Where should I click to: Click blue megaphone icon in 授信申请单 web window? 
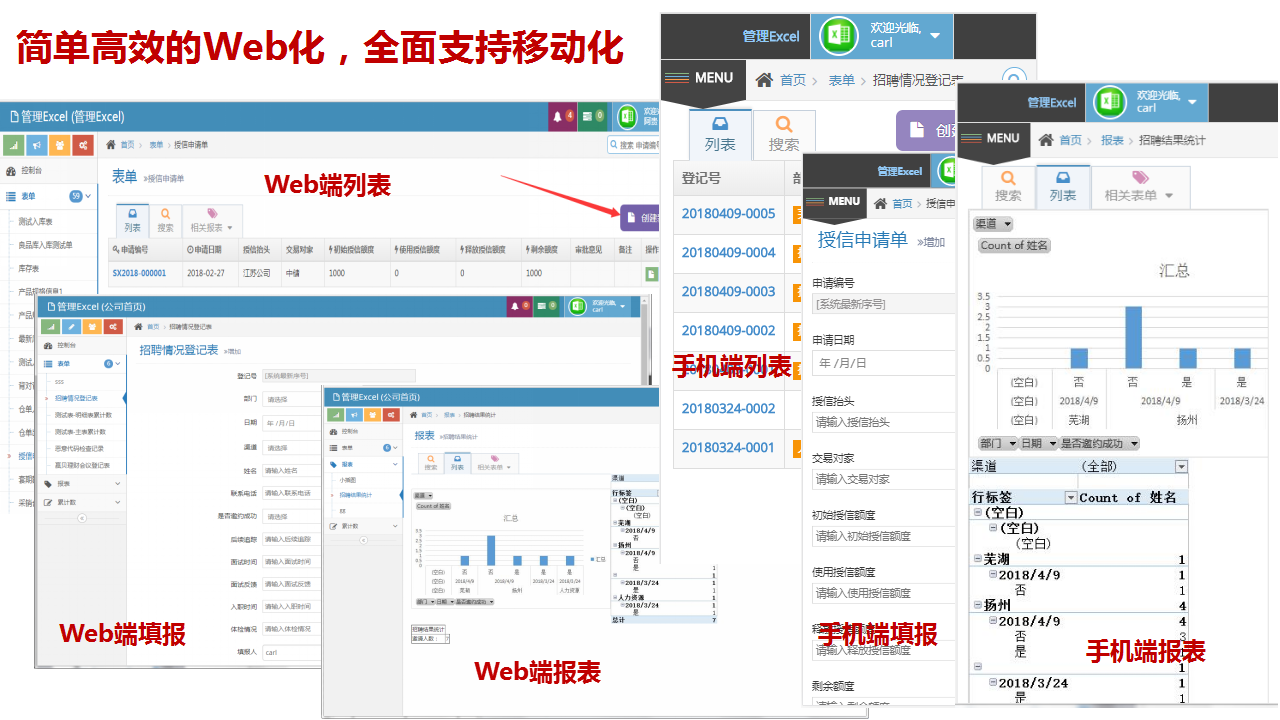(37, 145)
